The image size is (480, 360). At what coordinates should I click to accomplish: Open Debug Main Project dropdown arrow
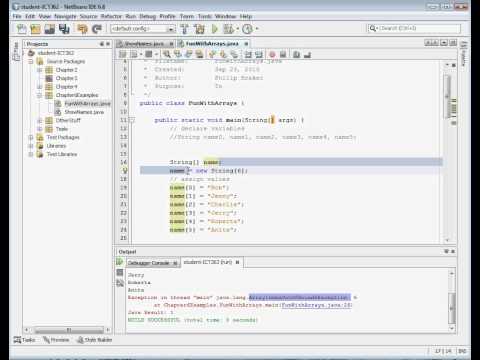tap(238, 29)
